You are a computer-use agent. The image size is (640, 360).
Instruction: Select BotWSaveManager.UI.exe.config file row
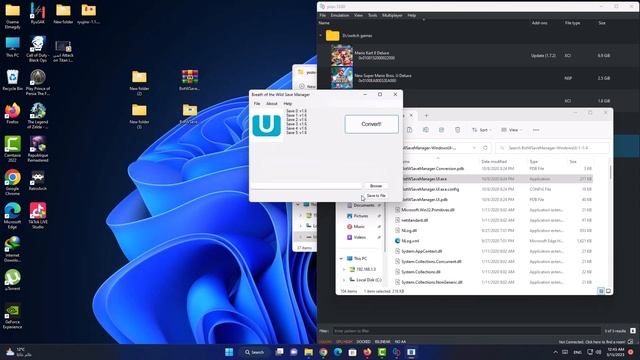click(x=494, y=189)
